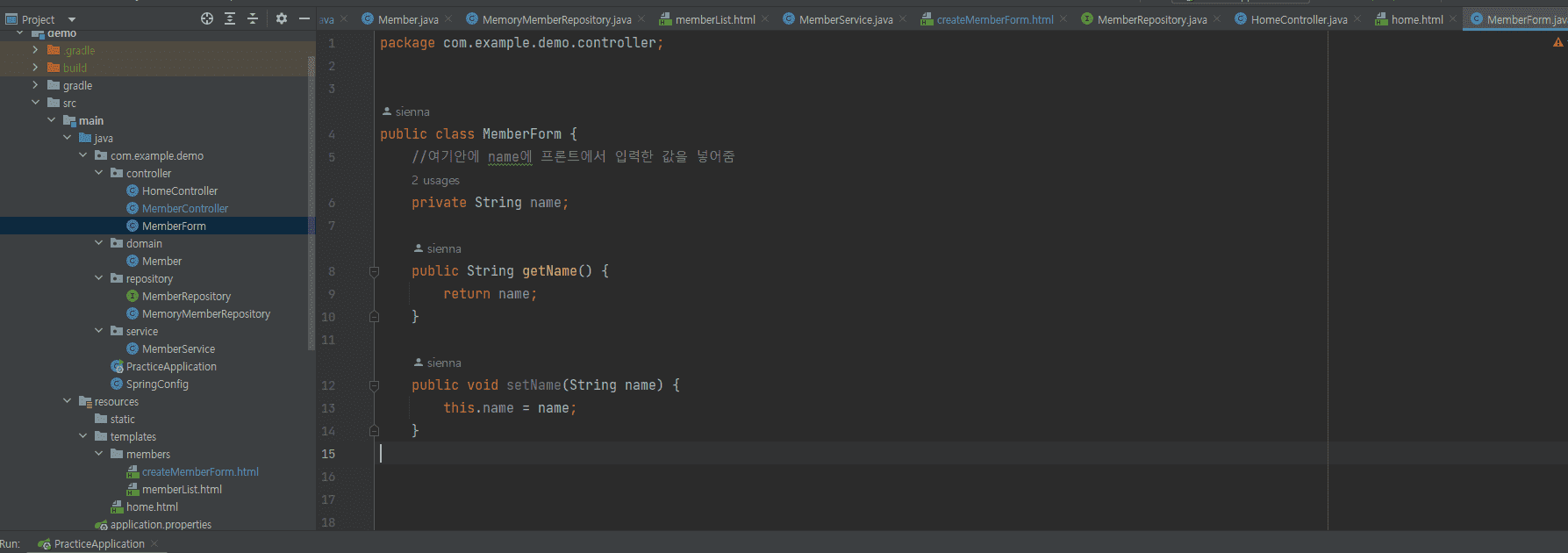Select MemberForm in project tree

point(174,226)
